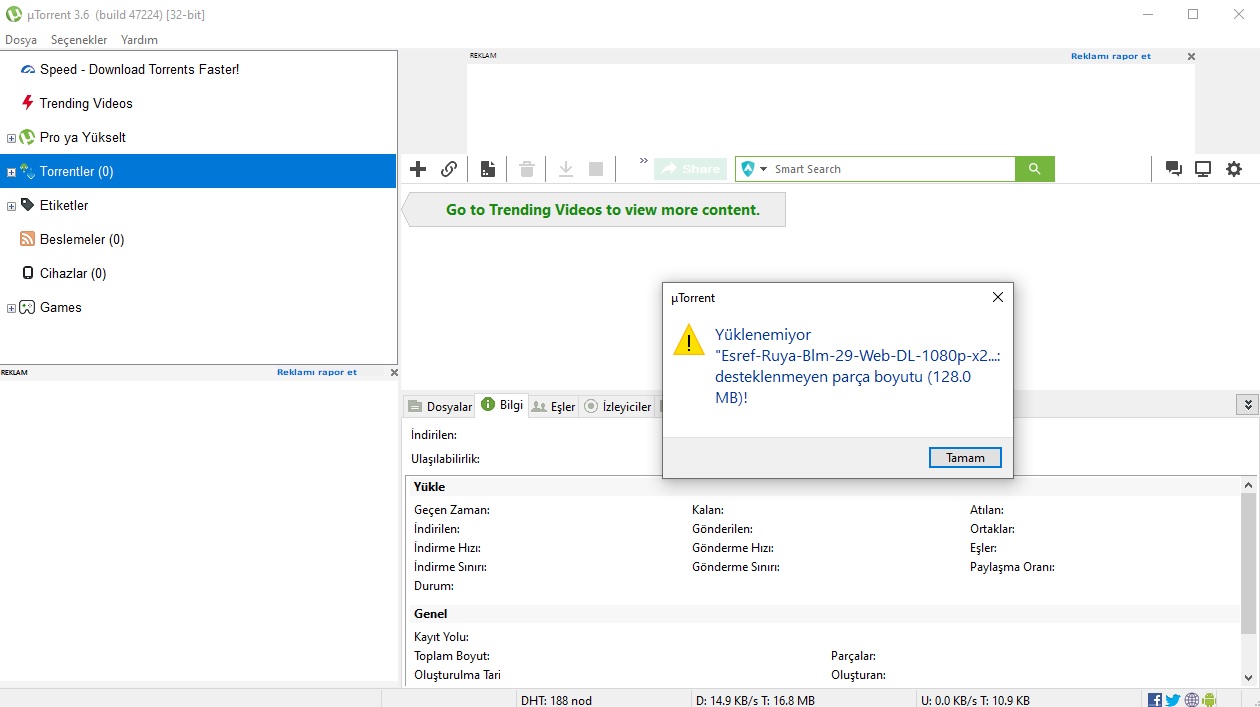Expand the toolbar overflow chevron
1260x707 pixels.
point(643,161)
